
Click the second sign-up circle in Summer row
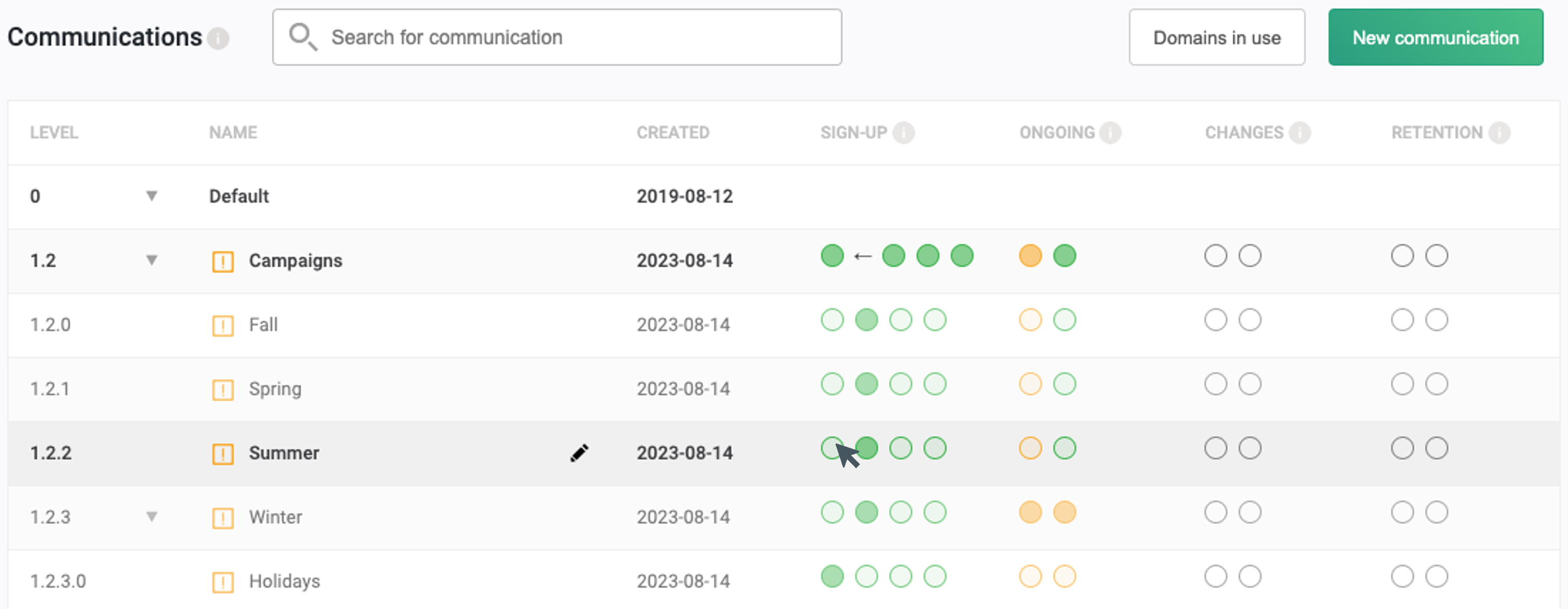click(x=868, y=447)
